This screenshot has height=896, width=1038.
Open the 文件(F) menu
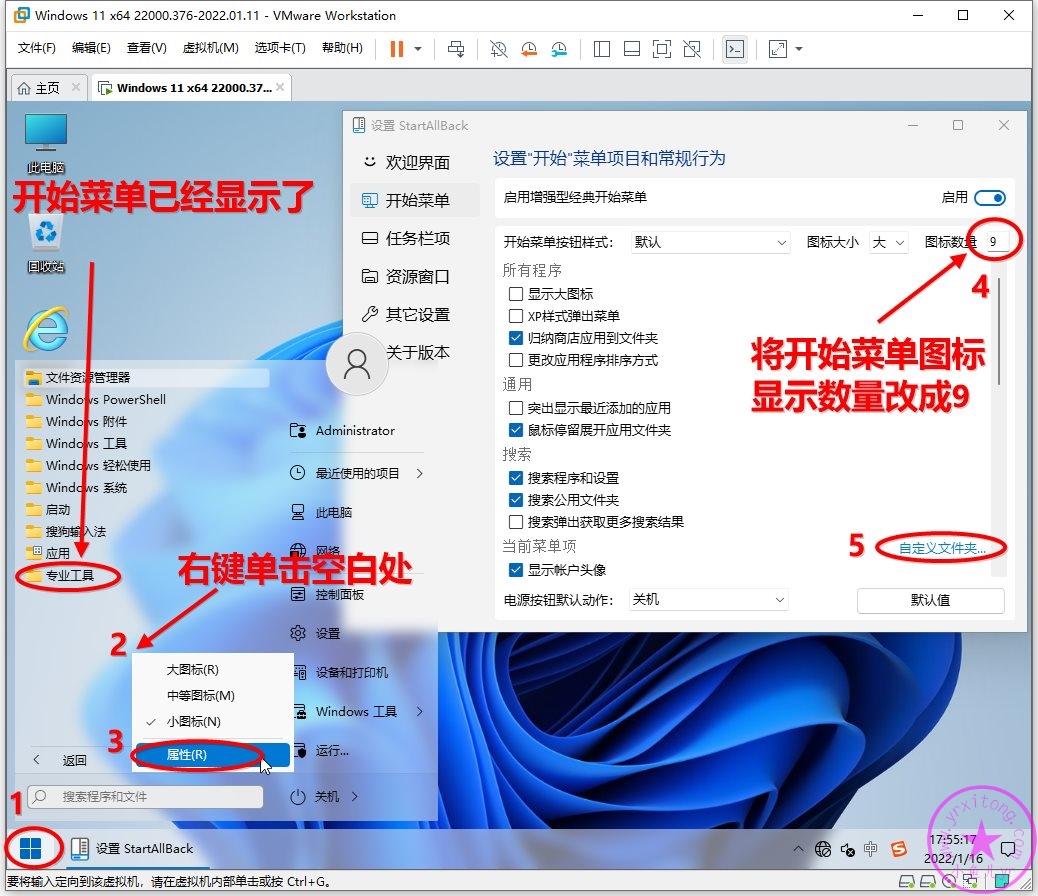coord(36,48)
